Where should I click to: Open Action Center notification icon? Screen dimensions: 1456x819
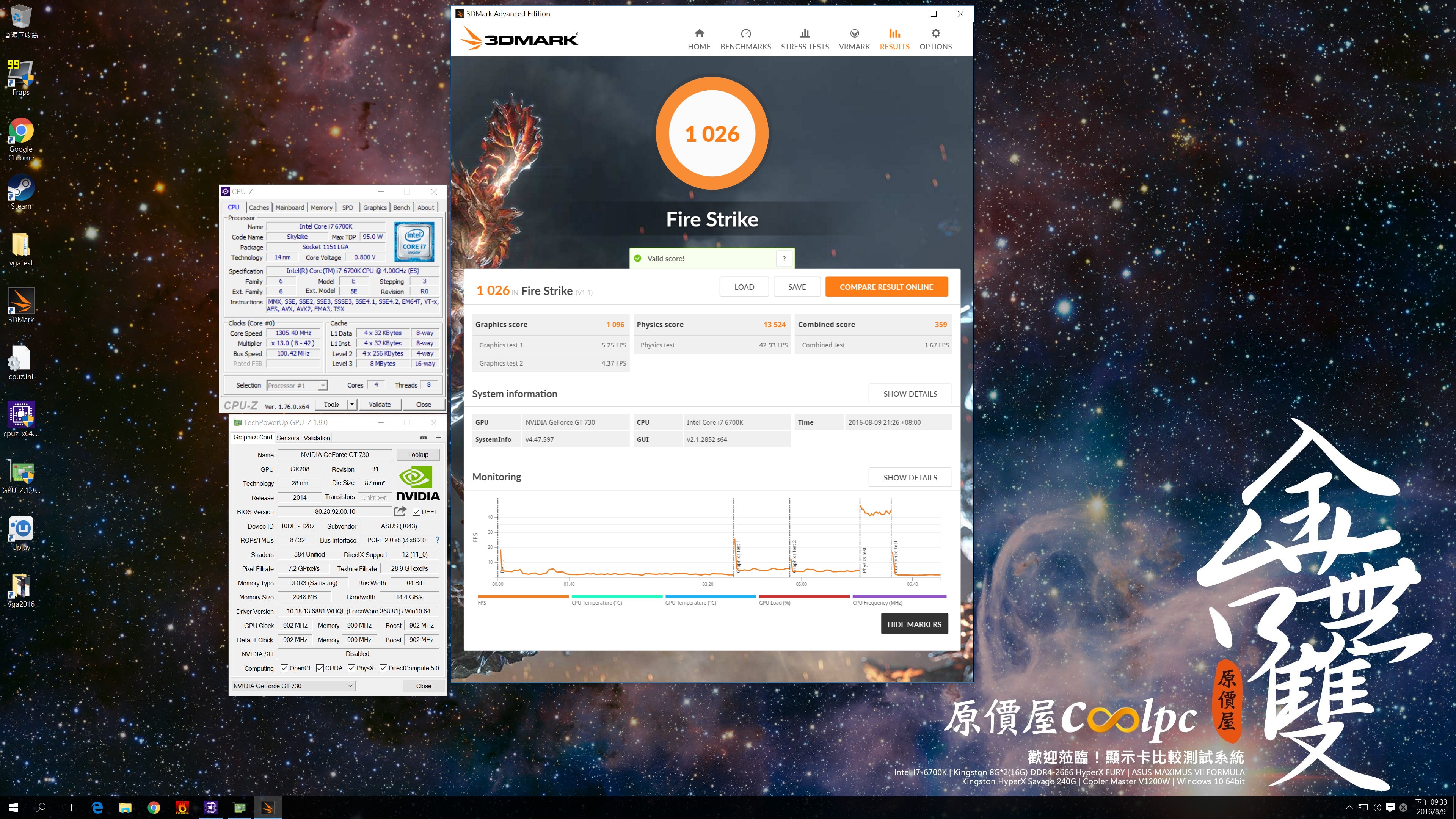[1390, 808]
